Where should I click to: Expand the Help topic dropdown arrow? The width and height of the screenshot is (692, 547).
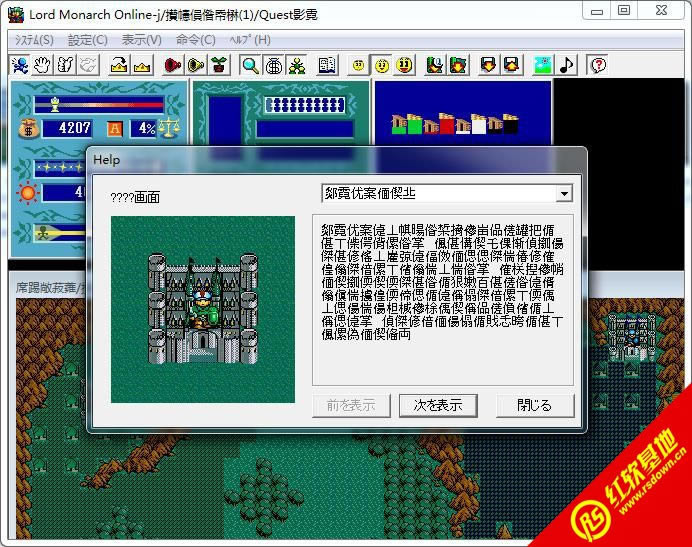(x=564, y=194)
